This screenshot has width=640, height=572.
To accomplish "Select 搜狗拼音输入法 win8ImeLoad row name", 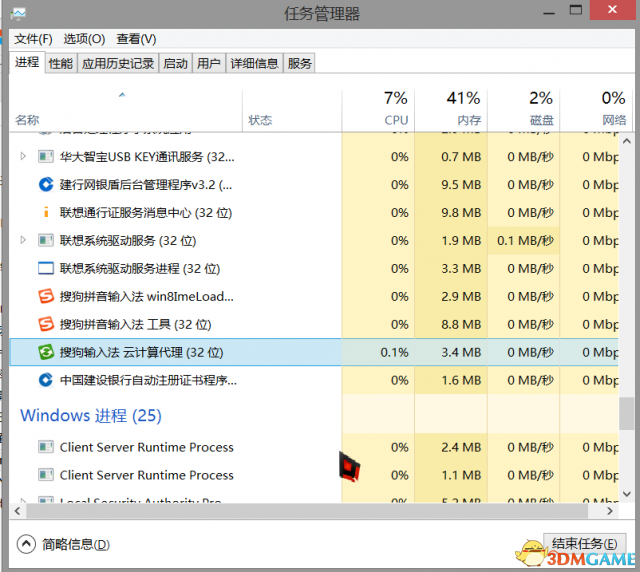I will pos(147,296).
